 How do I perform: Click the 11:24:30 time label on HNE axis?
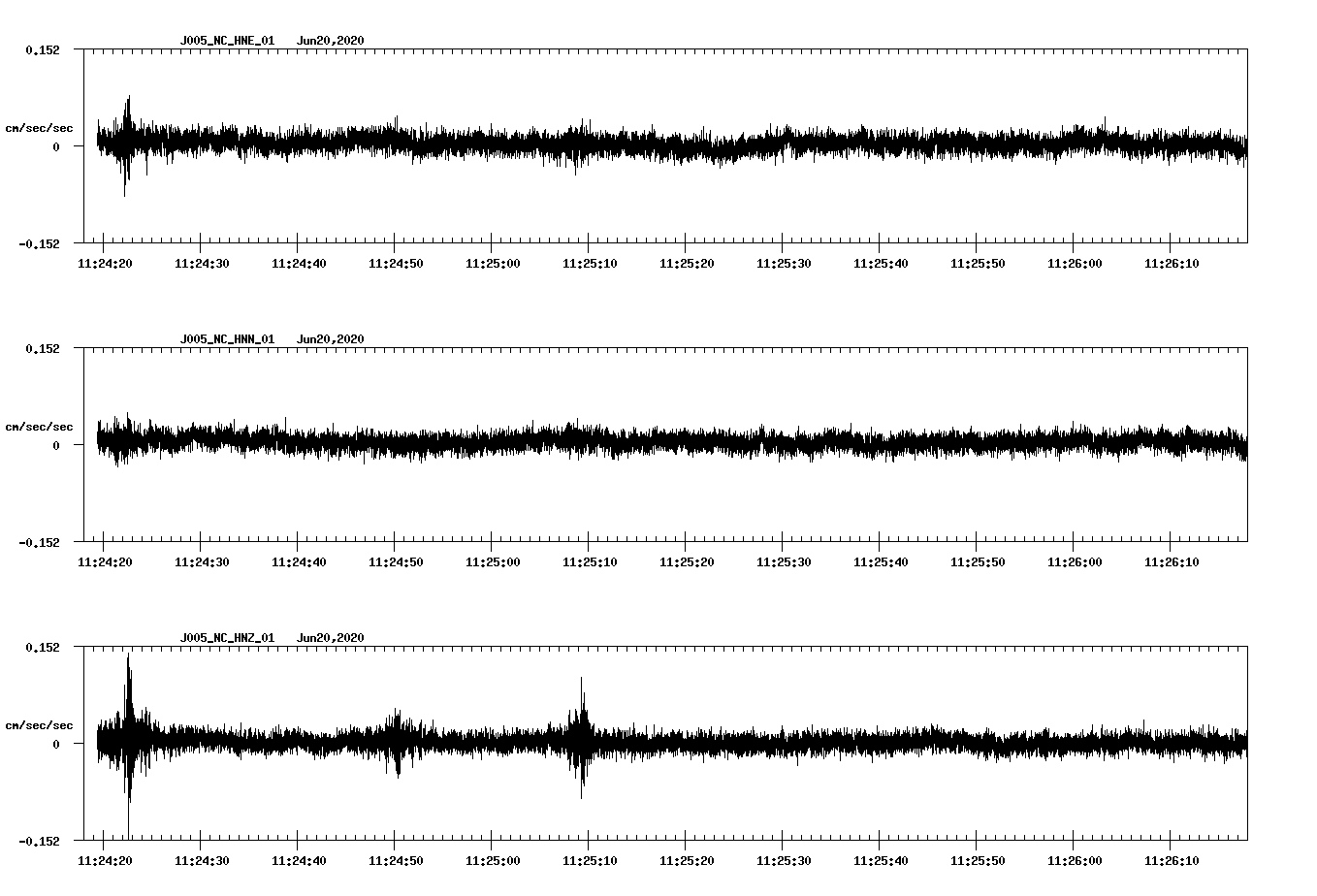202,264
